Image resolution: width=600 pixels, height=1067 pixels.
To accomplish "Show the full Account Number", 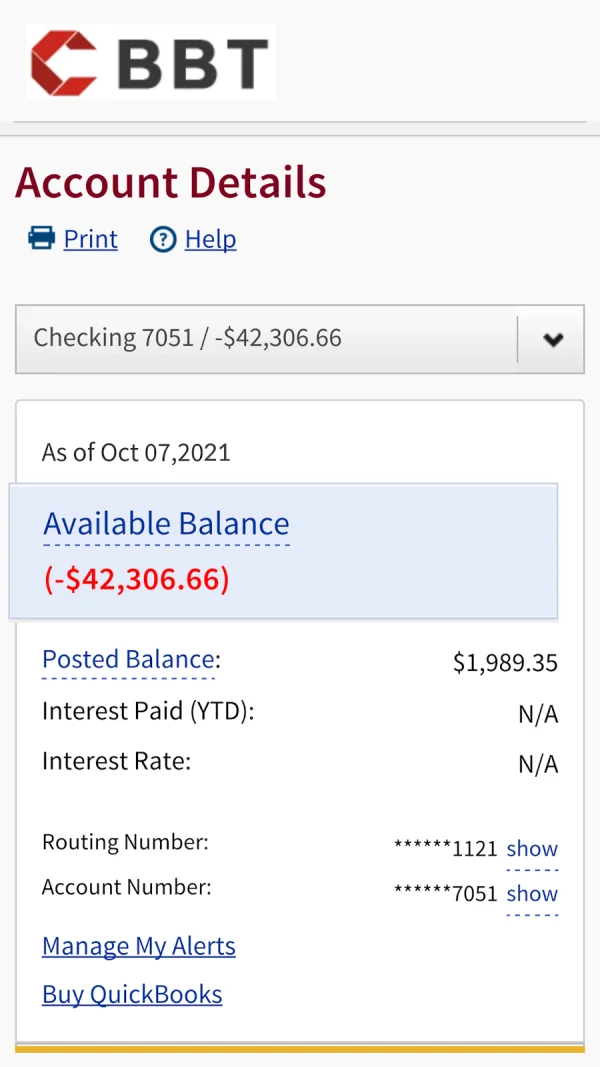I will tap(532, 893).
